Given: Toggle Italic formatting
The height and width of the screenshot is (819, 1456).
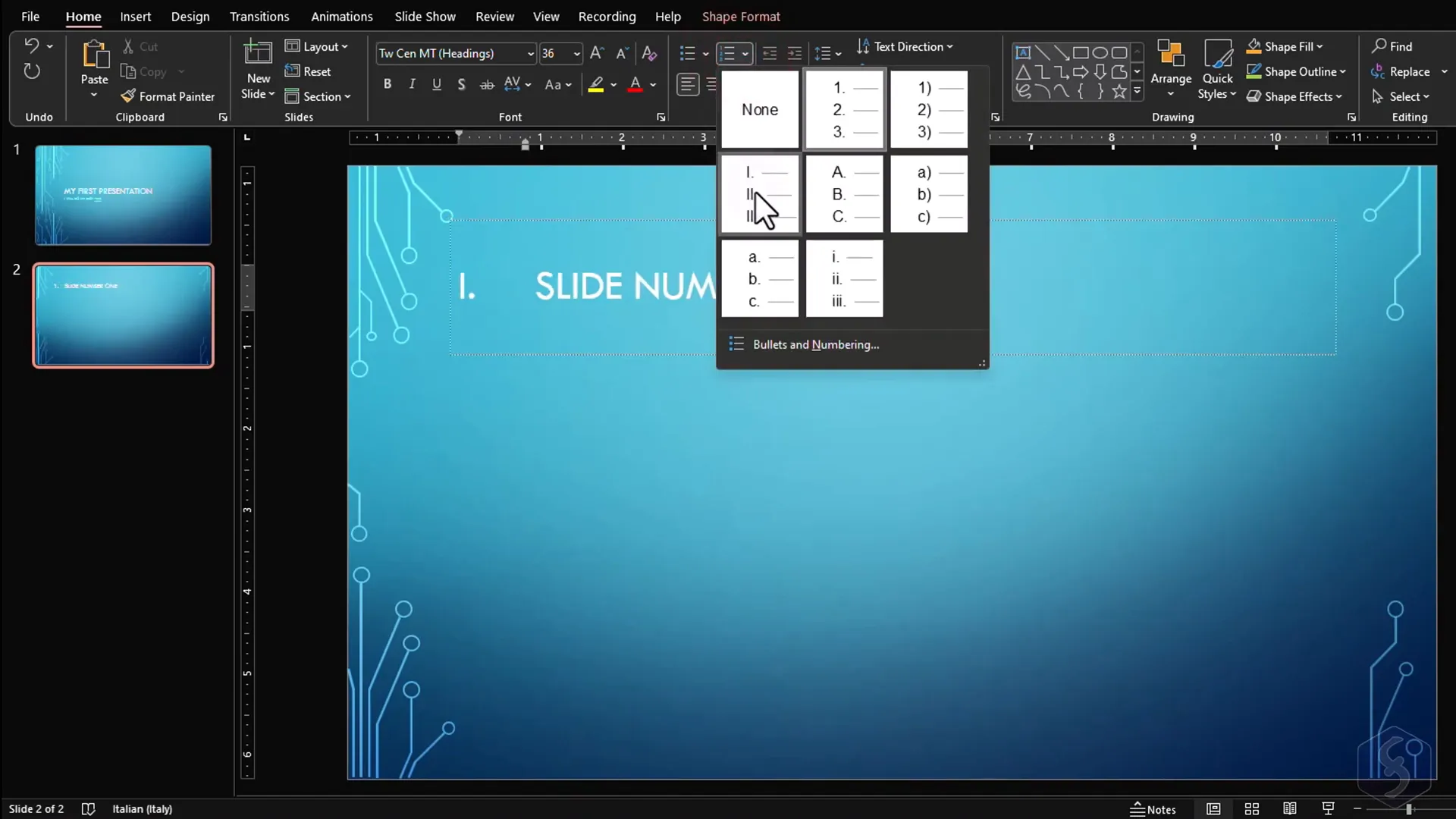Looking at the screenshot, I should pyautogui.click(x=412, y=84).
